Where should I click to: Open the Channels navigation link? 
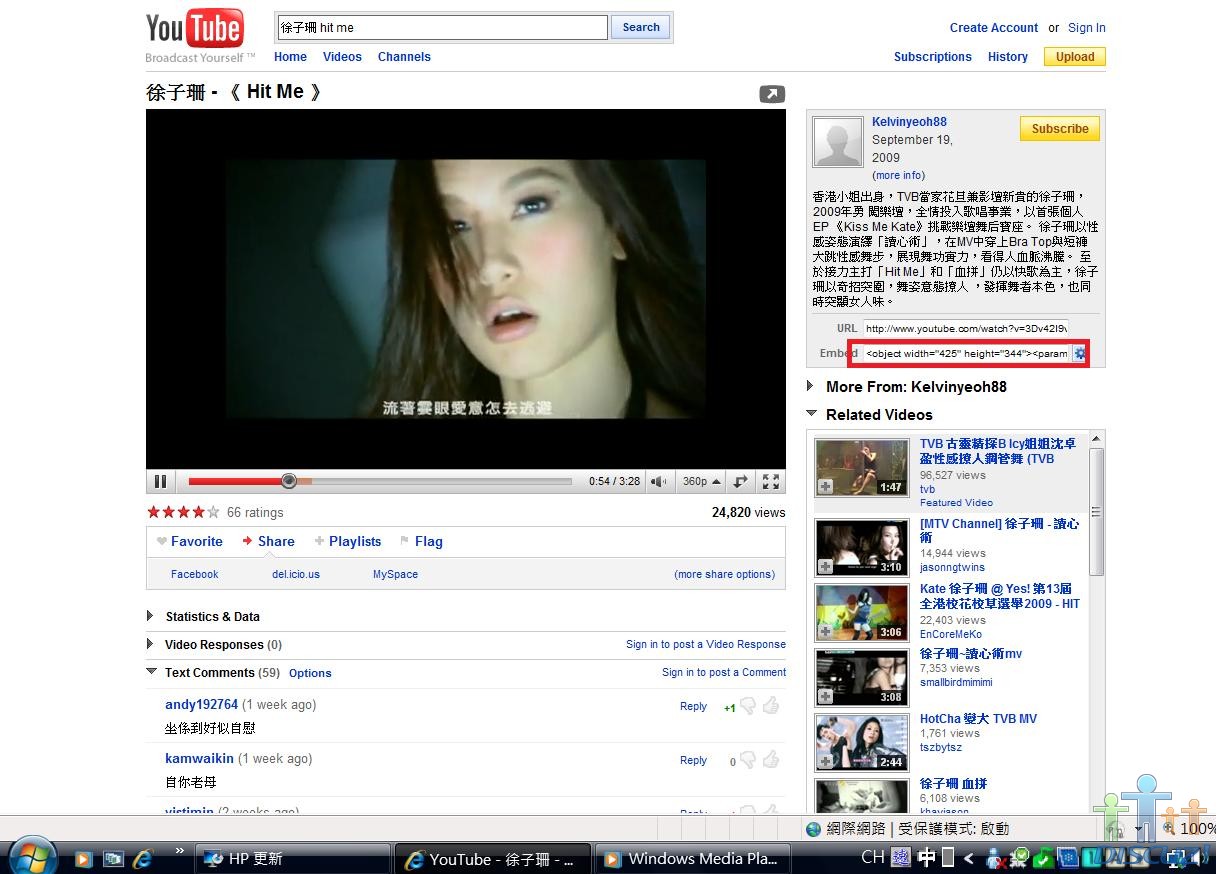click(x=404, y=57)
